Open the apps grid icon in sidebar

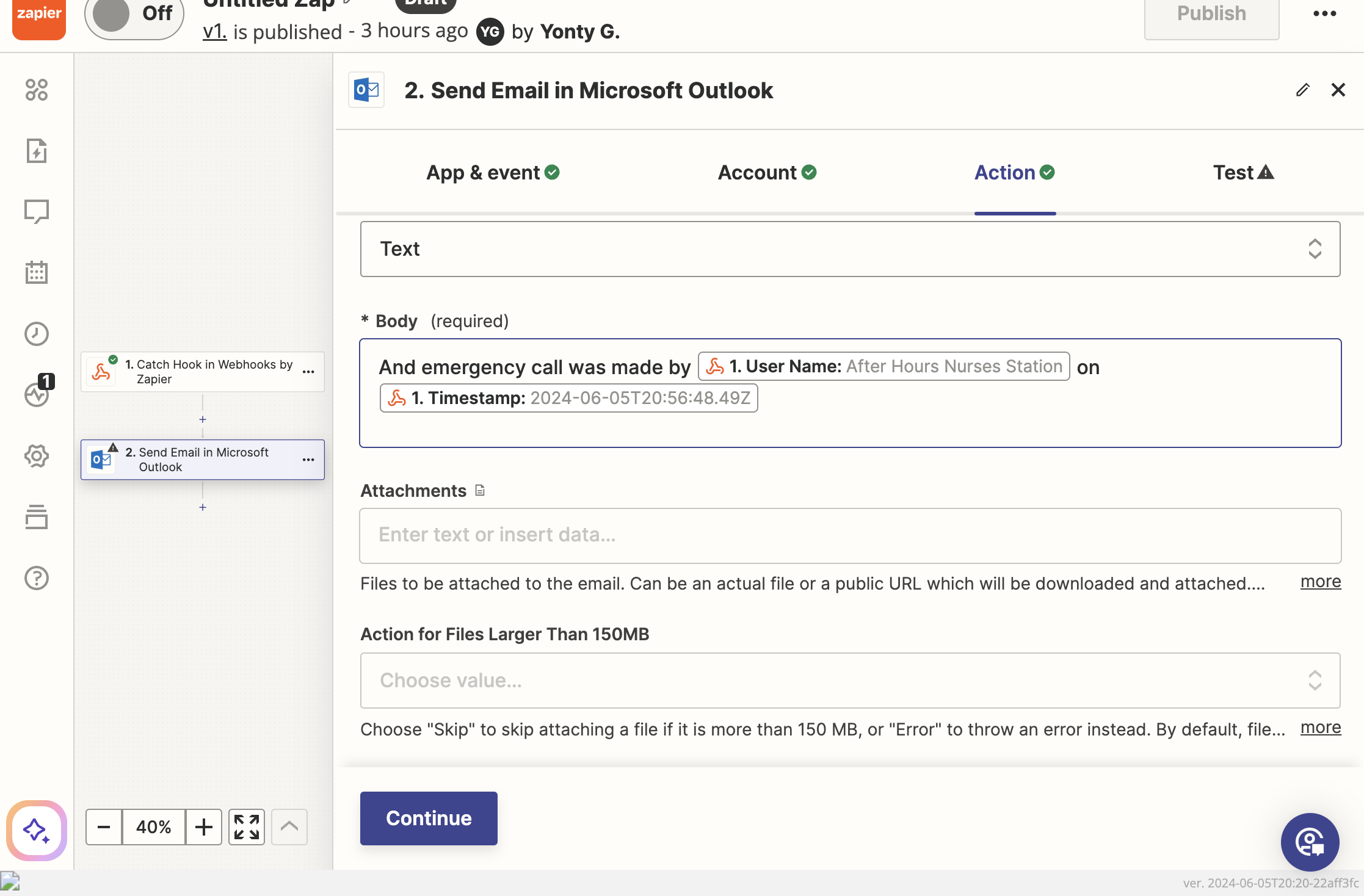(37, 90)
